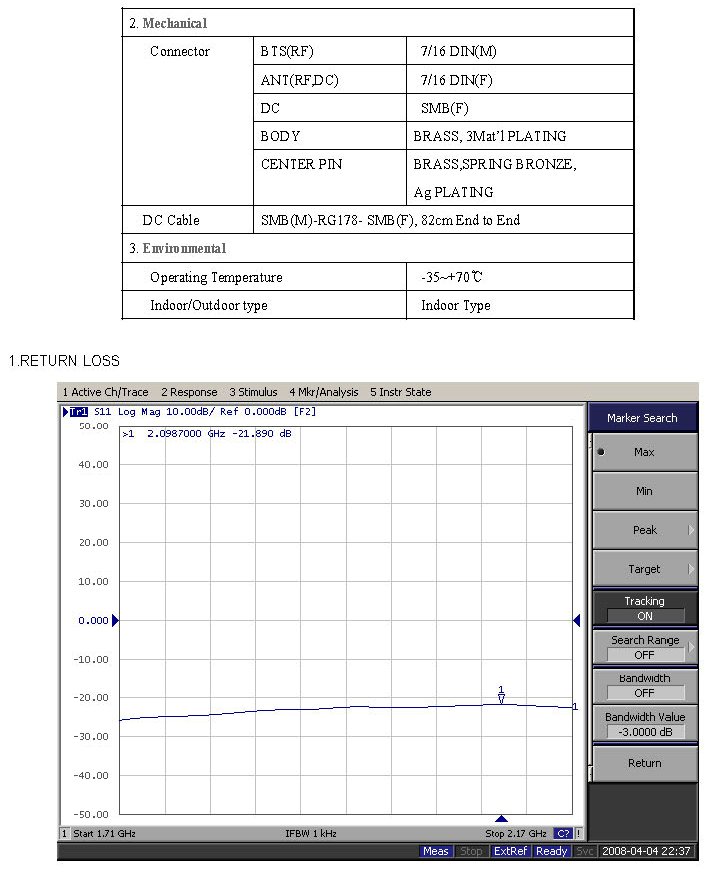Click the marker position triangle on the frequency axis
This screenshot has width=725, height=889.
click(501, 818)
